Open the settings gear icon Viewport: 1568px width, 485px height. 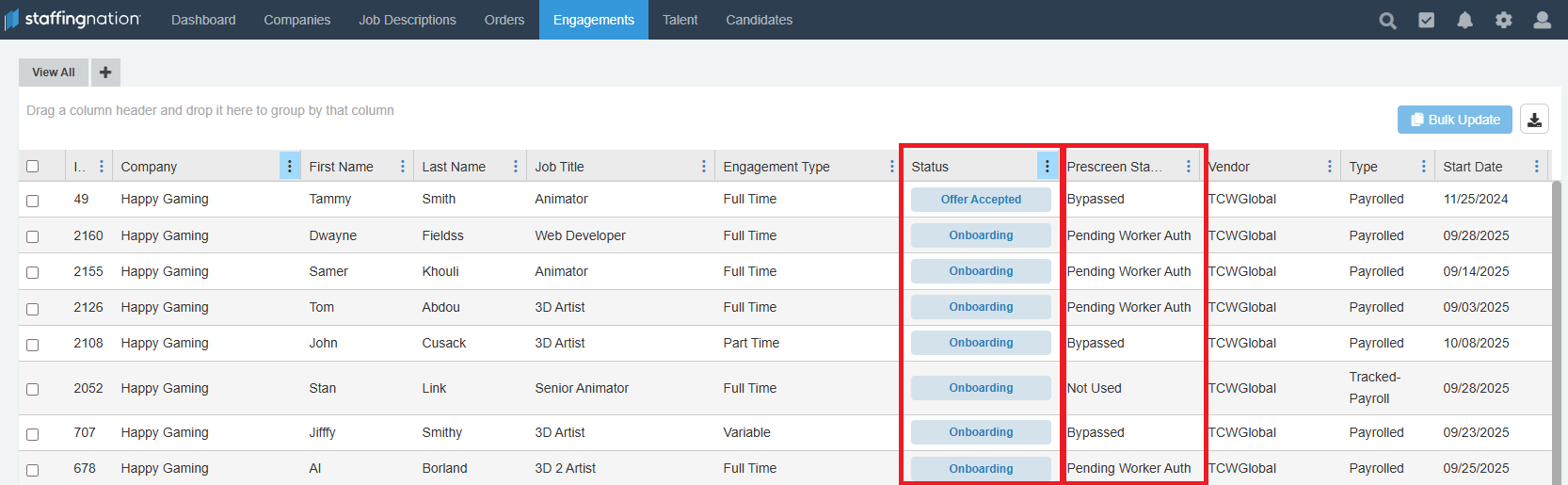[x=1504, y=20]
